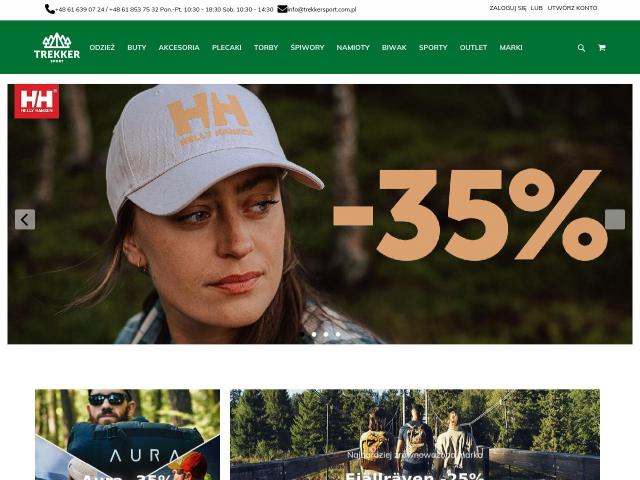Open the NAMIOTY menu item

(353, 48)
